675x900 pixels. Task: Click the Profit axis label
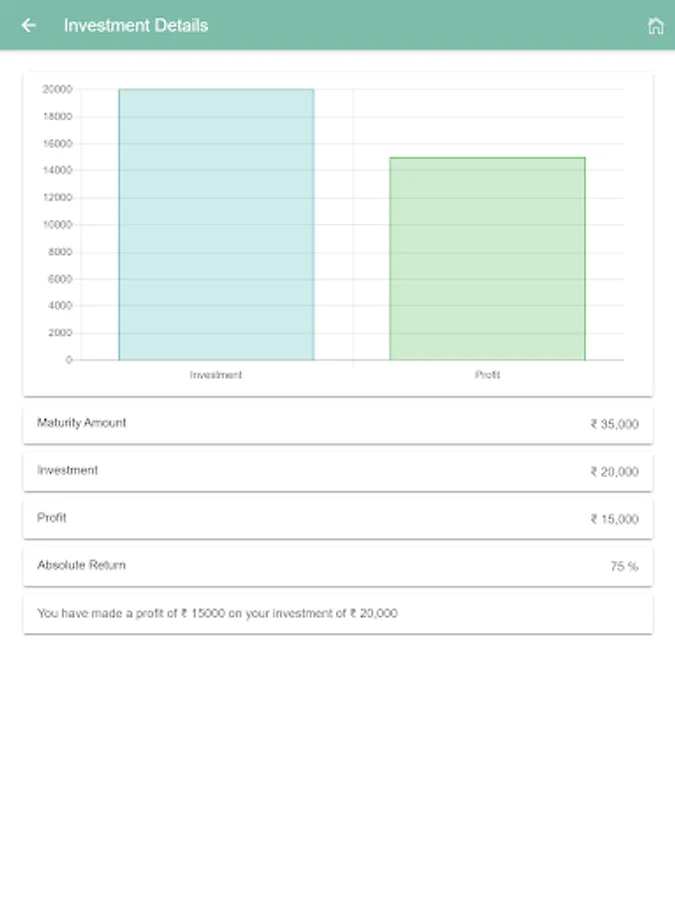[487, 375]
